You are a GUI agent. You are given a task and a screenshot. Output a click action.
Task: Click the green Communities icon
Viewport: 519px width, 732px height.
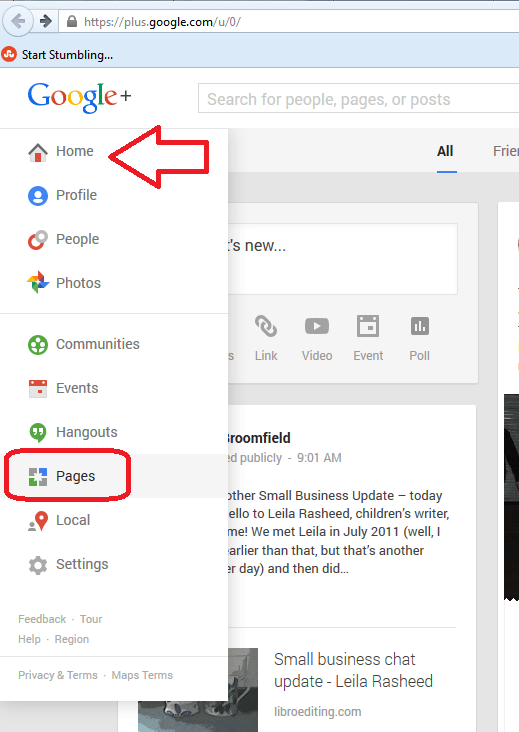point(38,345)
